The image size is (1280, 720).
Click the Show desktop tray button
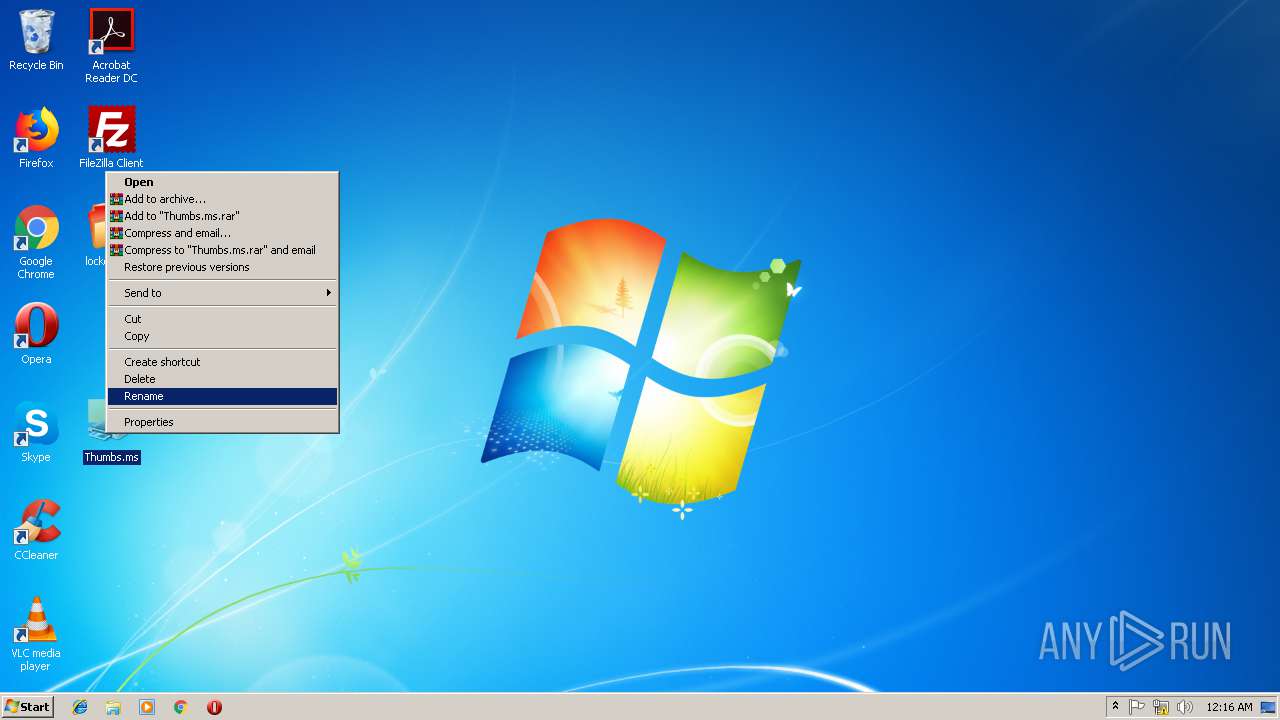pyautogui.click(x=1268, y=707)
